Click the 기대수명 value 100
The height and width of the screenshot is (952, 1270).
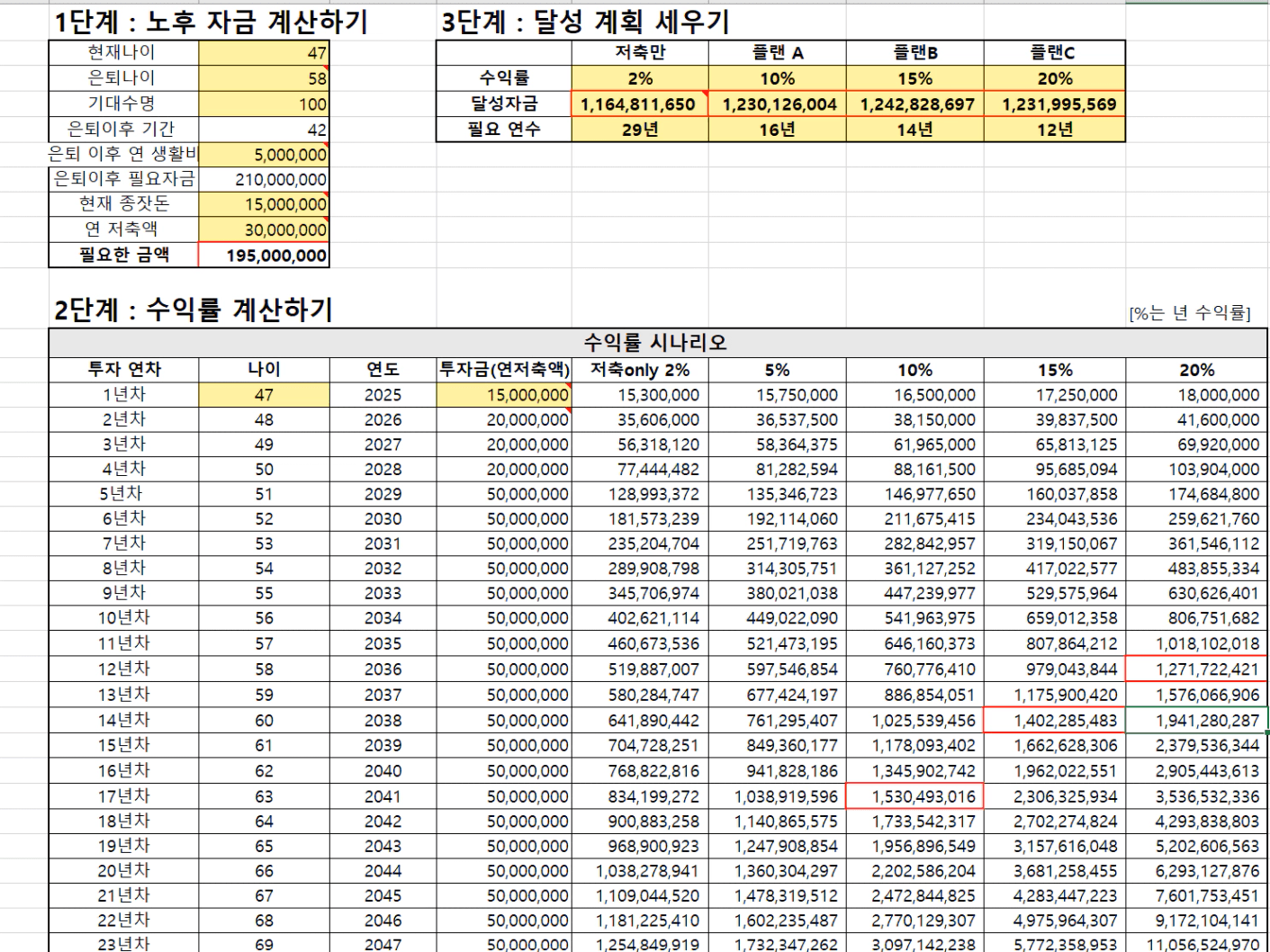pos(264,103)
